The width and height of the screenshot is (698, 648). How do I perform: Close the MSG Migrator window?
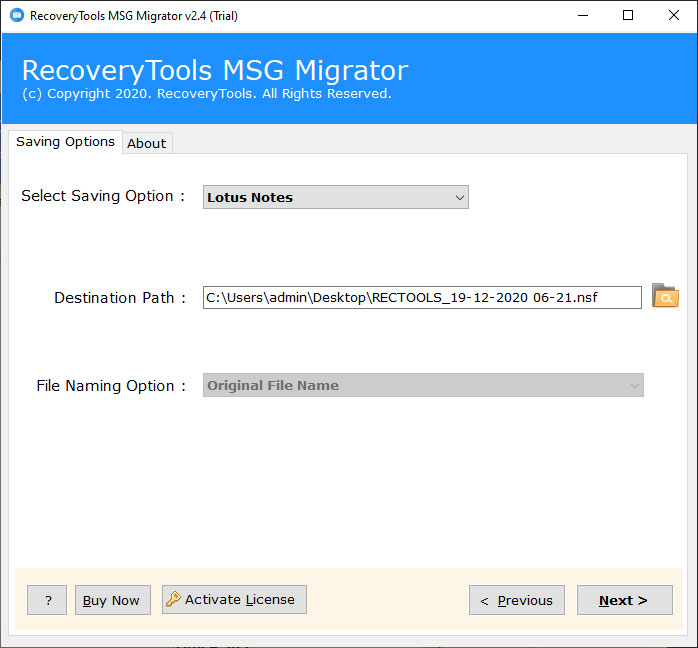click(674, 16)
